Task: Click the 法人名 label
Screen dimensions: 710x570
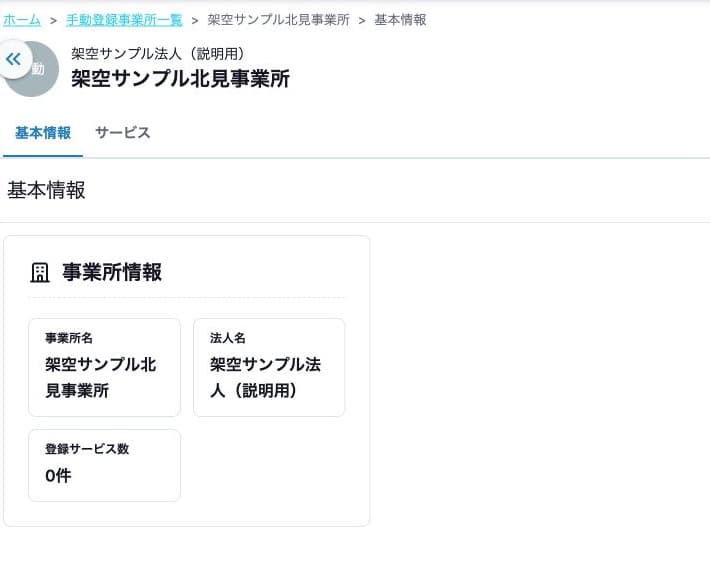Action: 228,338
